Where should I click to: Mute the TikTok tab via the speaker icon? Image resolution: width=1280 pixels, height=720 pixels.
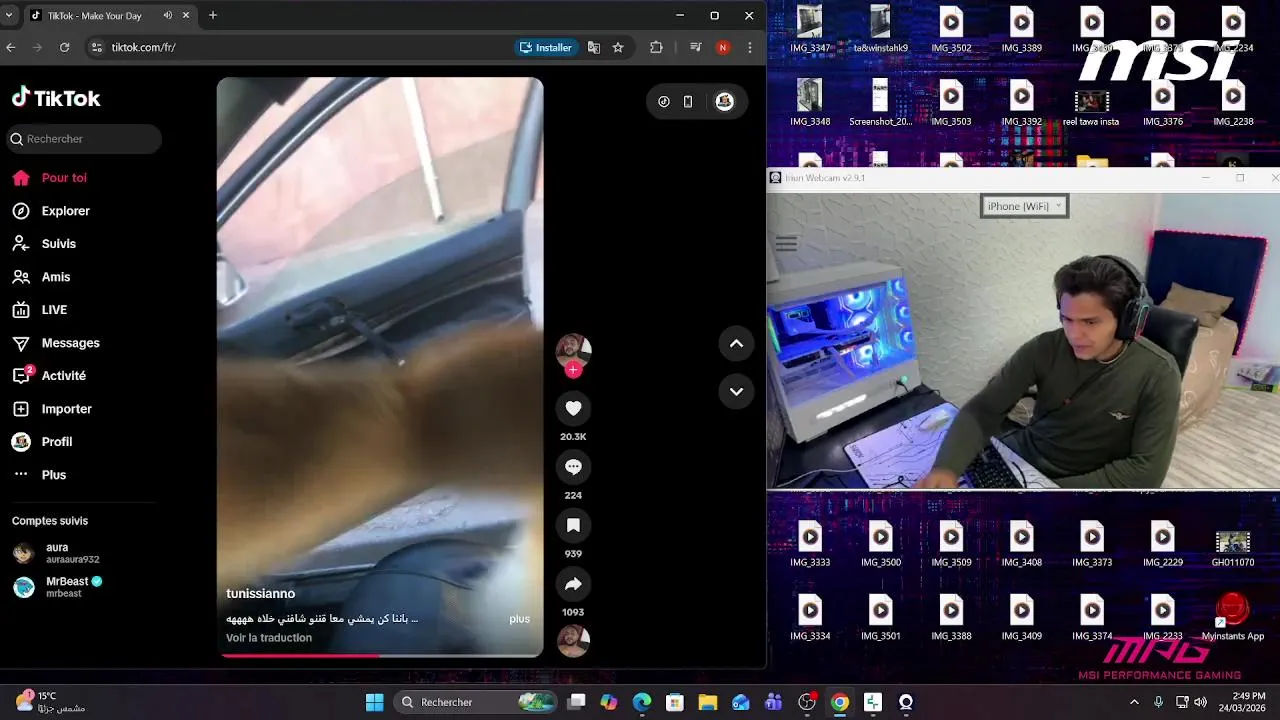click(x=168, y=15)
